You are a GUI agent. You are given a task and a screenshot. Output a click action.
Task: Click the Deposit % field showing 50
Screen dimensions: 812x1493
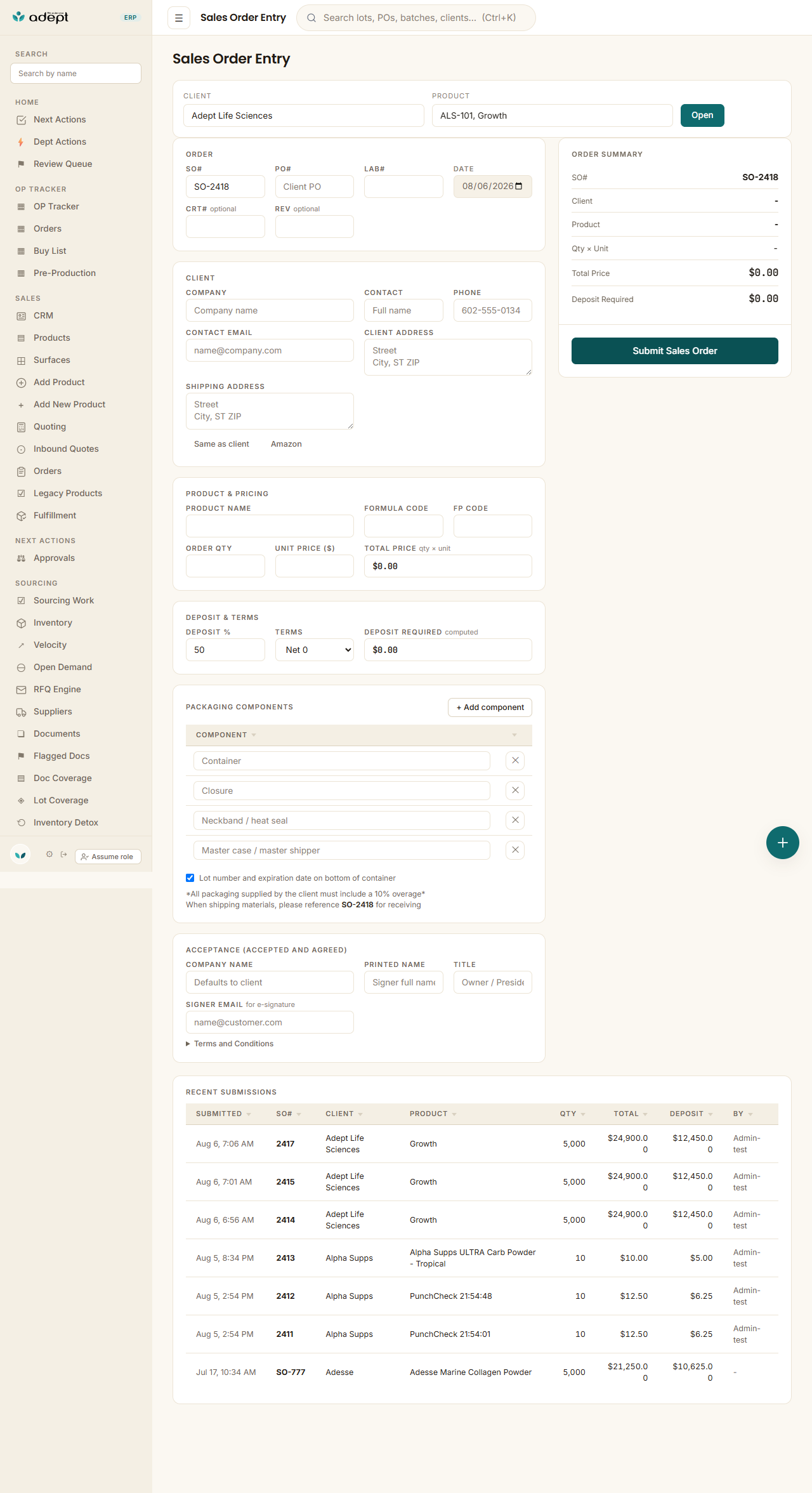[225, 650]
